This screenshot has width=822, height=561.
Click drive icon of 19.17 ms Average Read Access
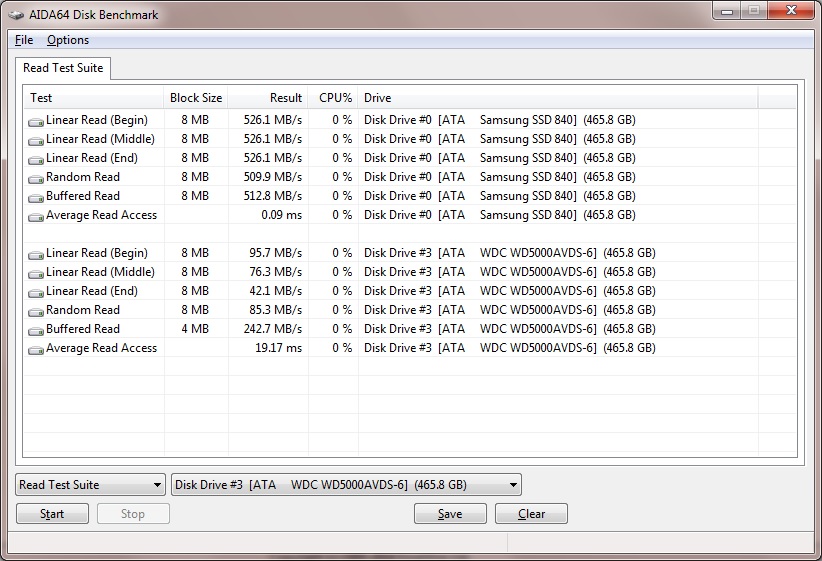[x=36, y=350]
